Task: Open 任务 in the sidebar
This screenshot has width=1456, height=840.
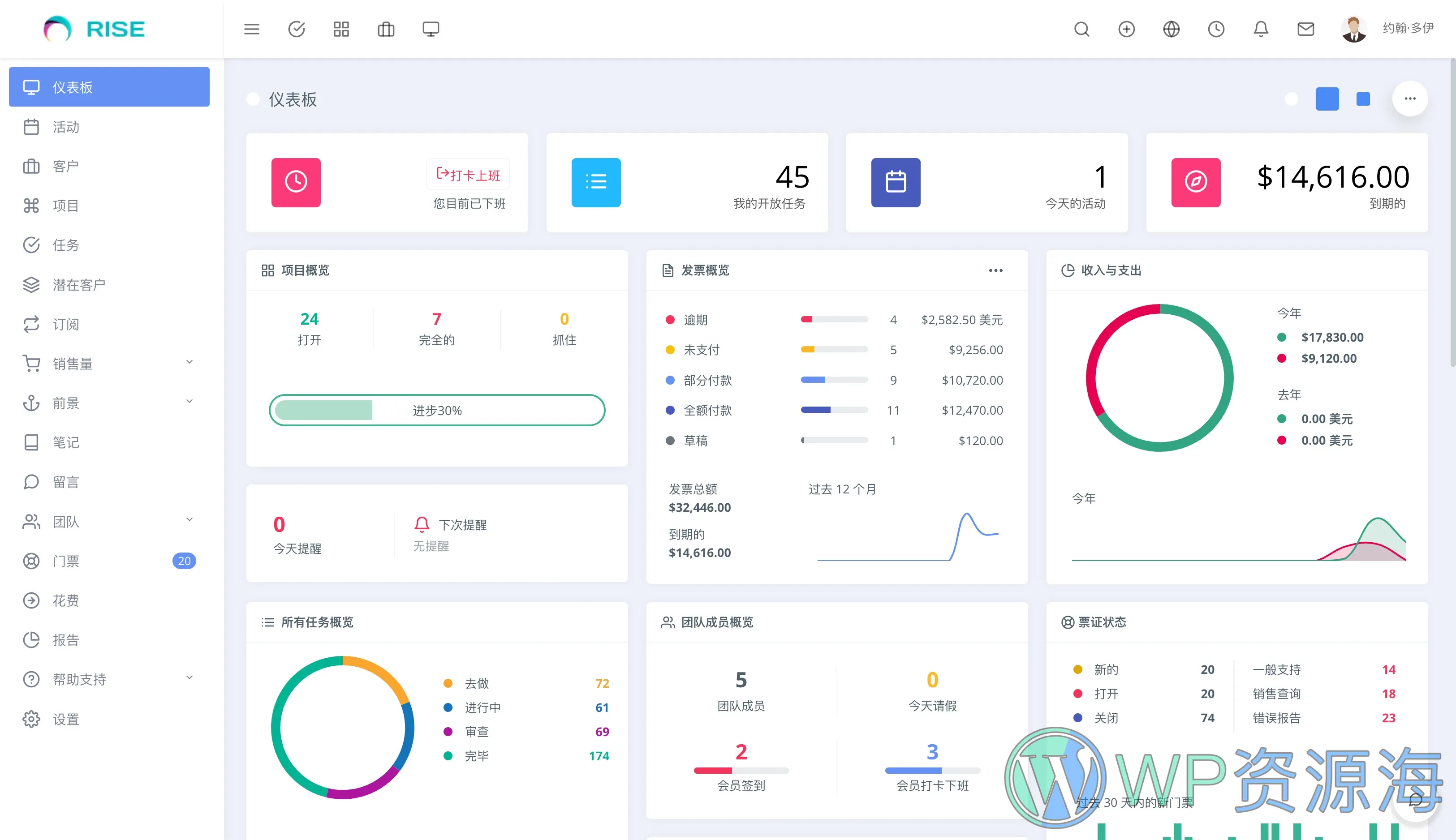Action: 109,245
